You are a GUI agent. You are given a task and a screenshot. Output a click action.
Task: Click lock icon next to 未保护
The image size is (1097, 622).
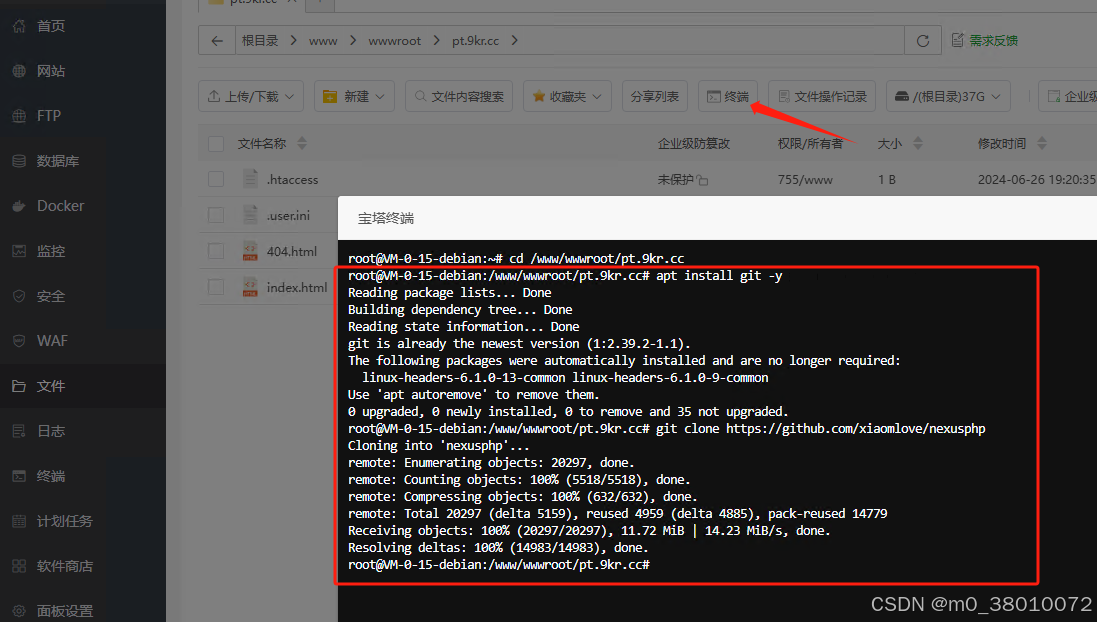[x=702, y=181]
